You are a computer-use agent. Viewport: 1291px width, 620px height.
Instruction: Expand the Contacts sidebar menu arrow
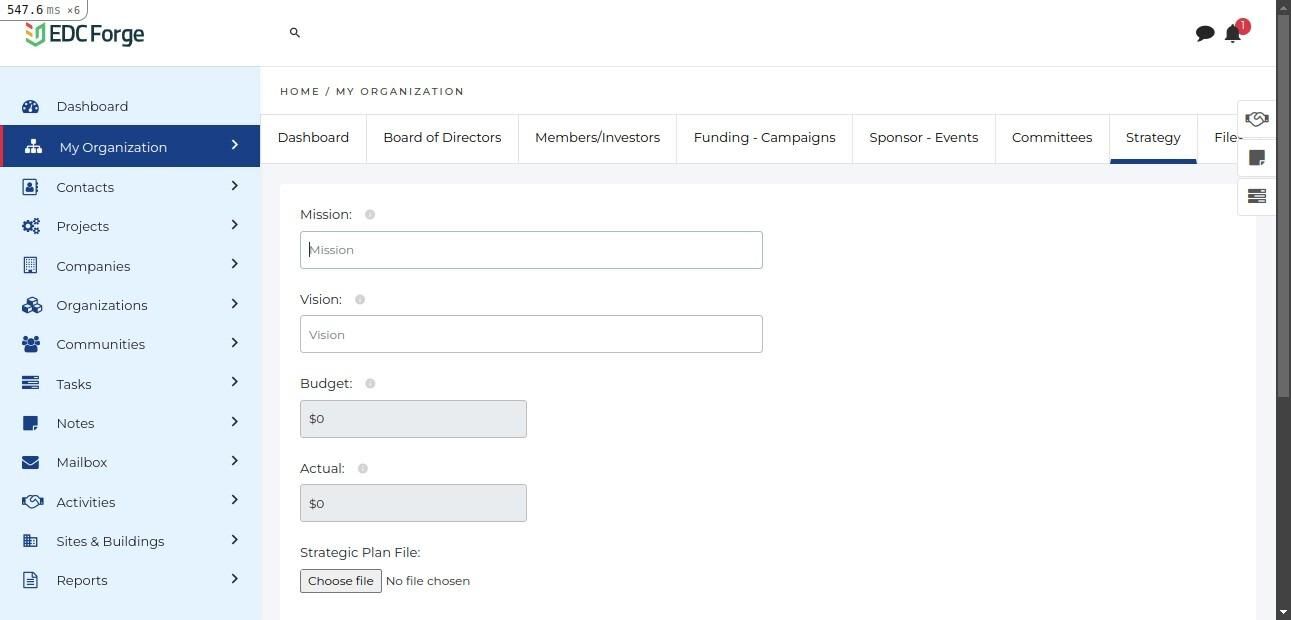(x=235, y=185)
